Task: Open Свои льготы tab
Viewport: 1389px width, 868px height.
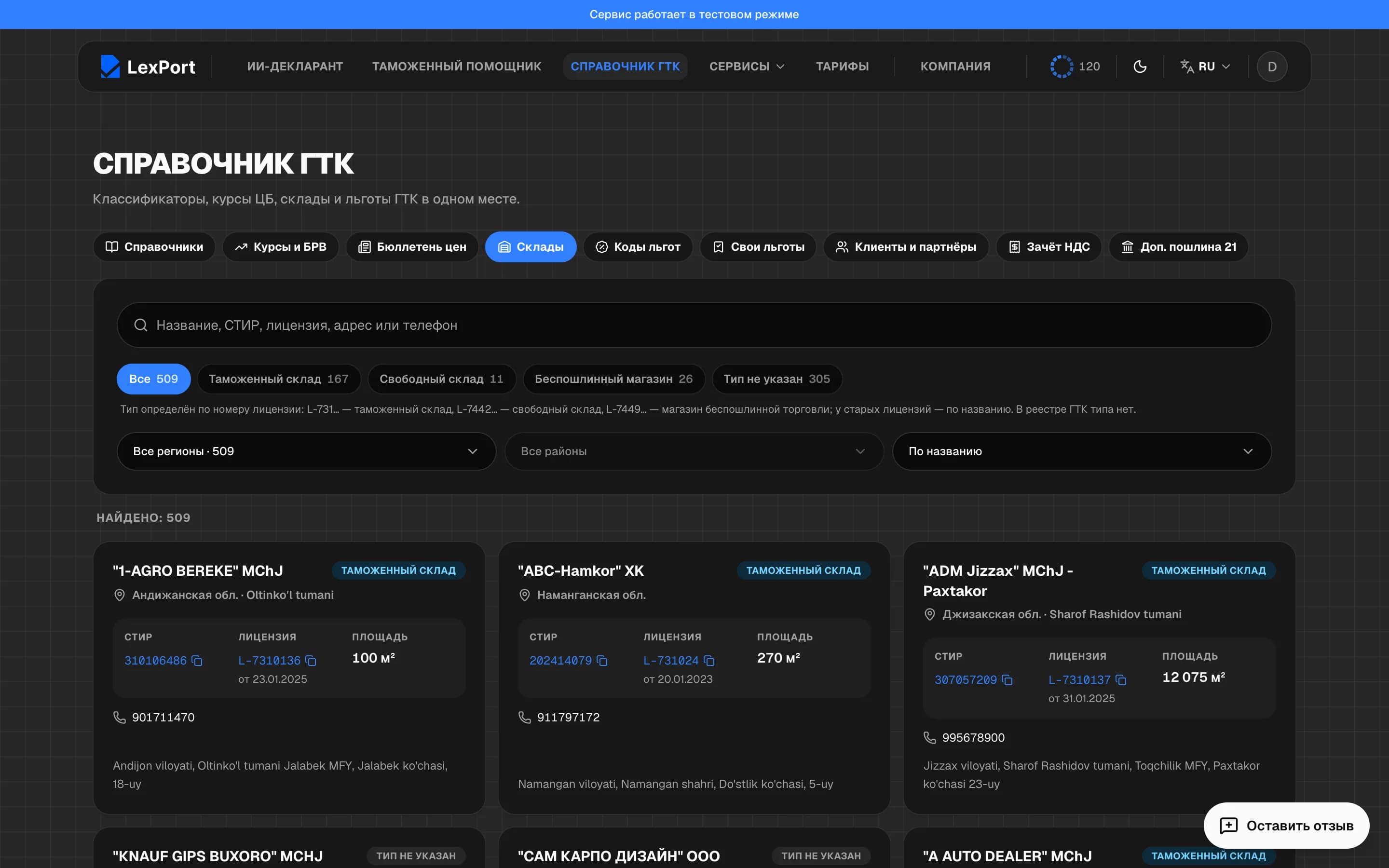Action: 758,247
